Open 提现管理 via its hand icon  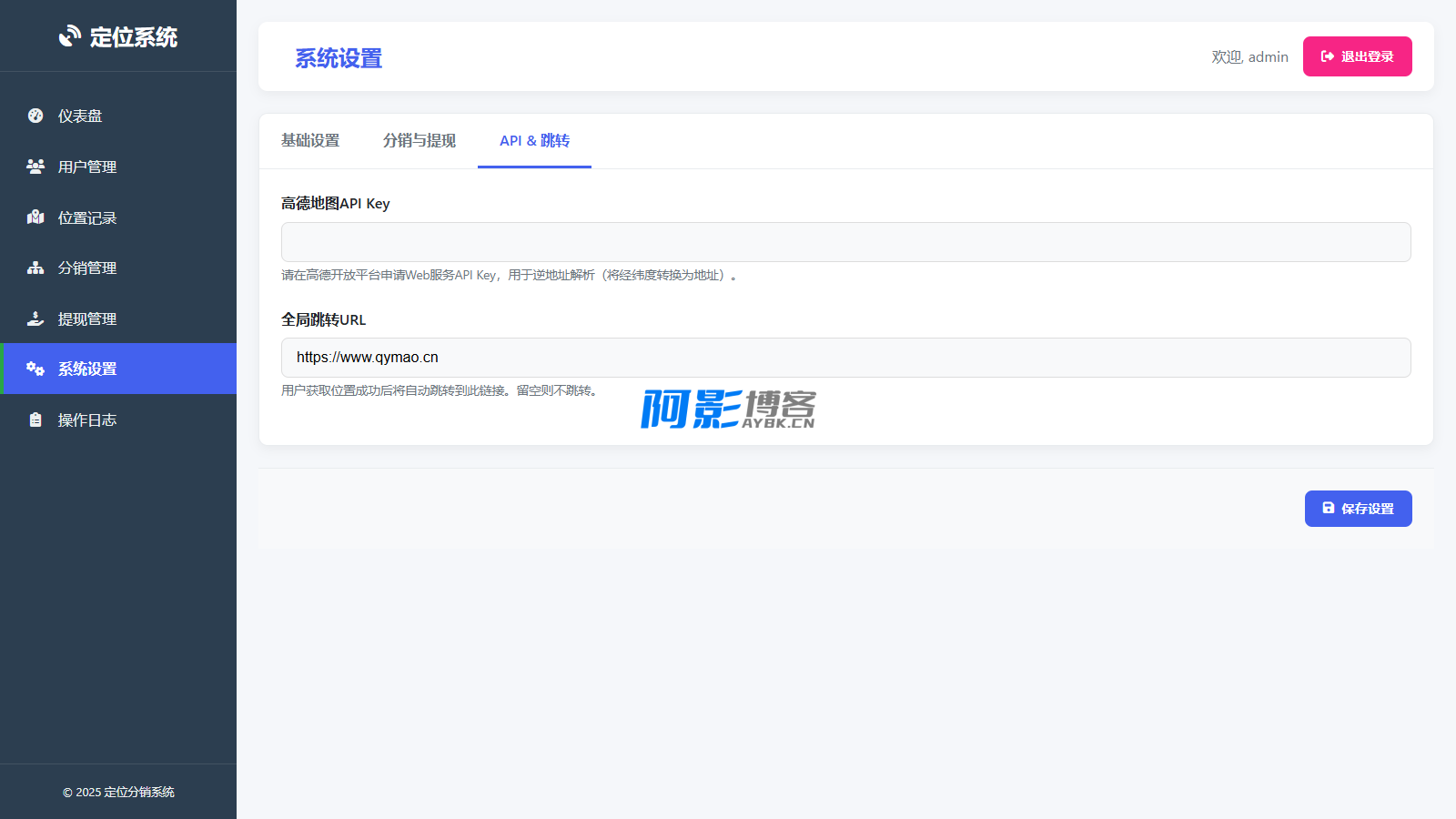[x=35, y=318]
